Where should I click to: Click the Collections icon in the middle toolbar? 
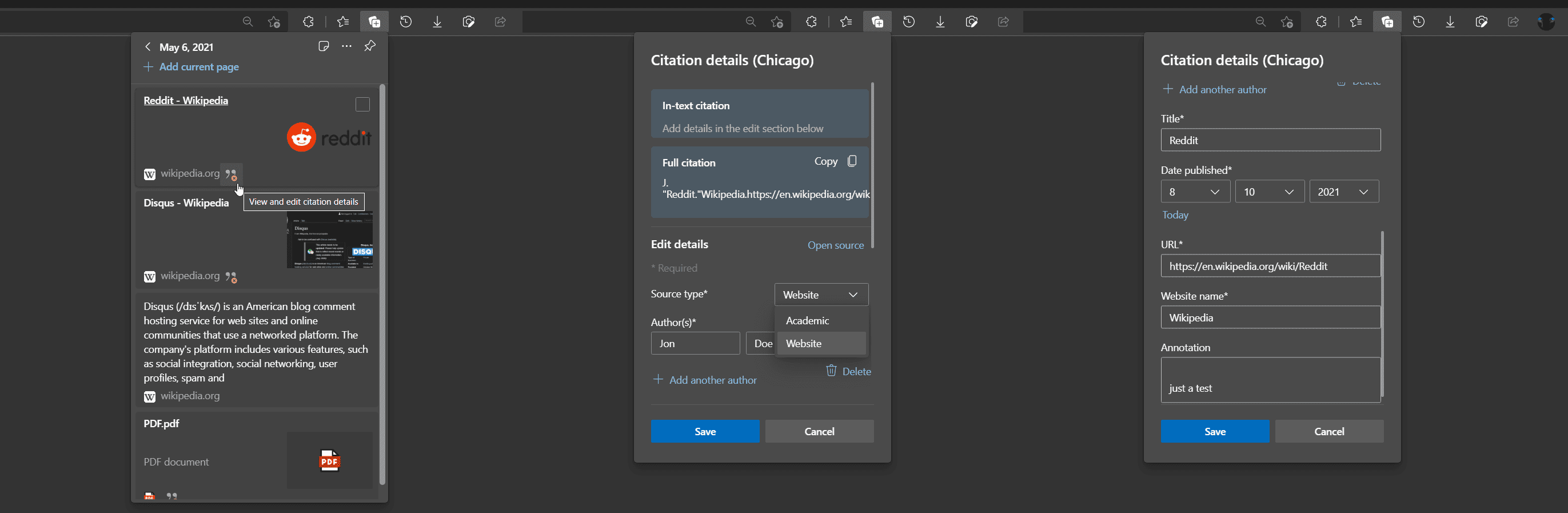click(877, 22)
